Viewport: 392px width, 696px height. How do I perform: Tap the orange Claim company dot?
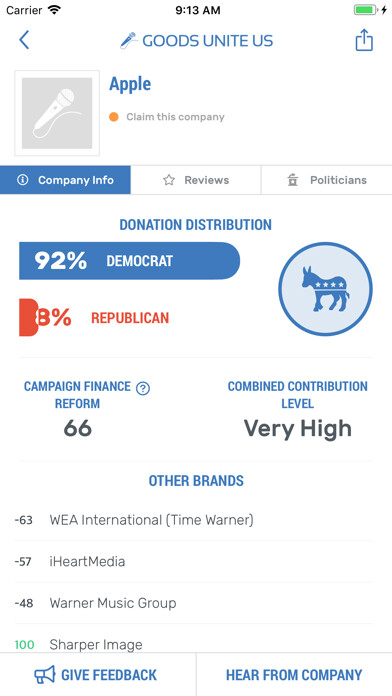(x=114, y=117)
